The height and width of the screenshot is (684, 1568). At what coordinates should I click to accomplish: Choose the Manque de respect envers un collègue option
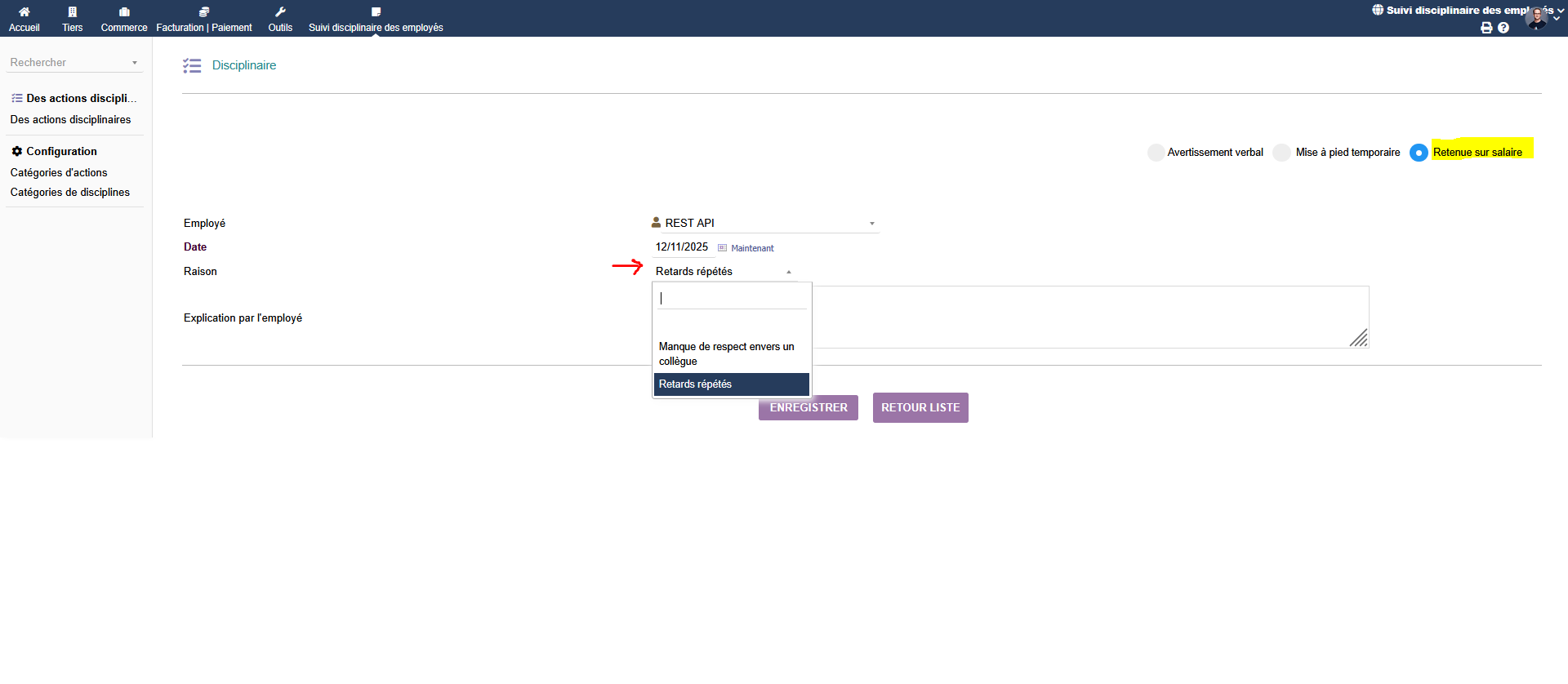click(x=732, y=354)
